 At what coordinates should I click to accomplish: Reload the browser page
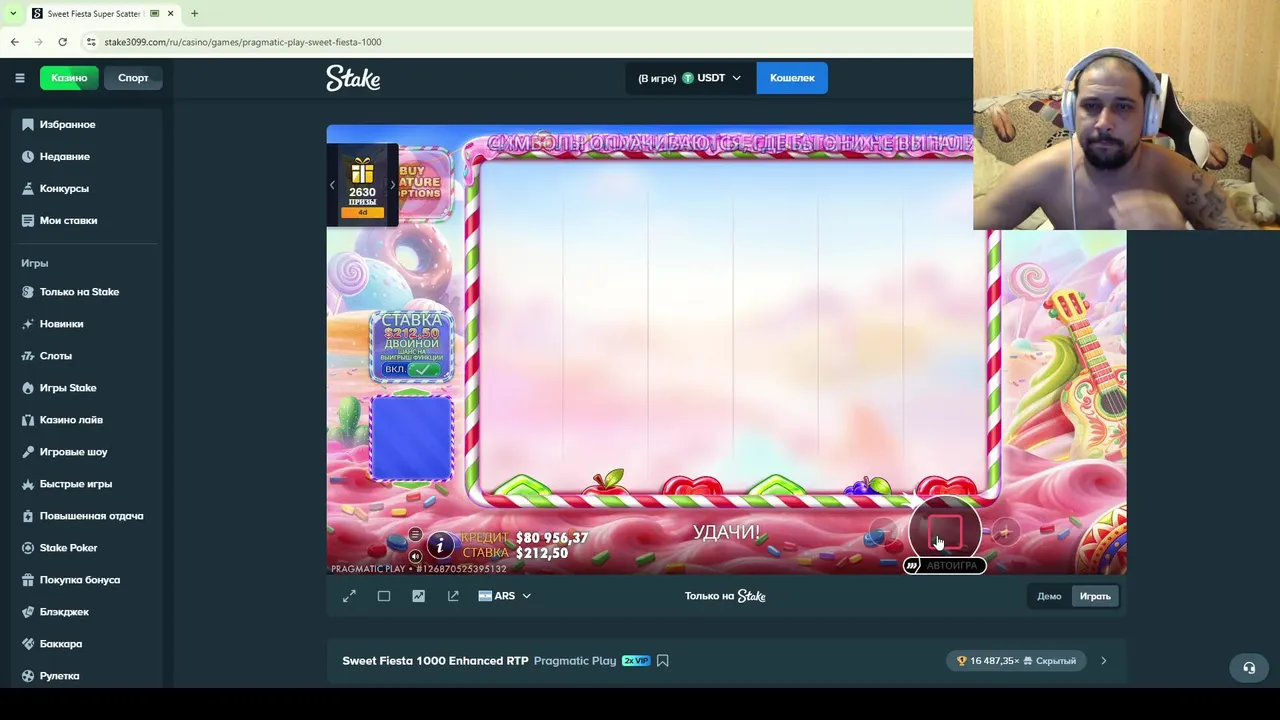[62, 42]
